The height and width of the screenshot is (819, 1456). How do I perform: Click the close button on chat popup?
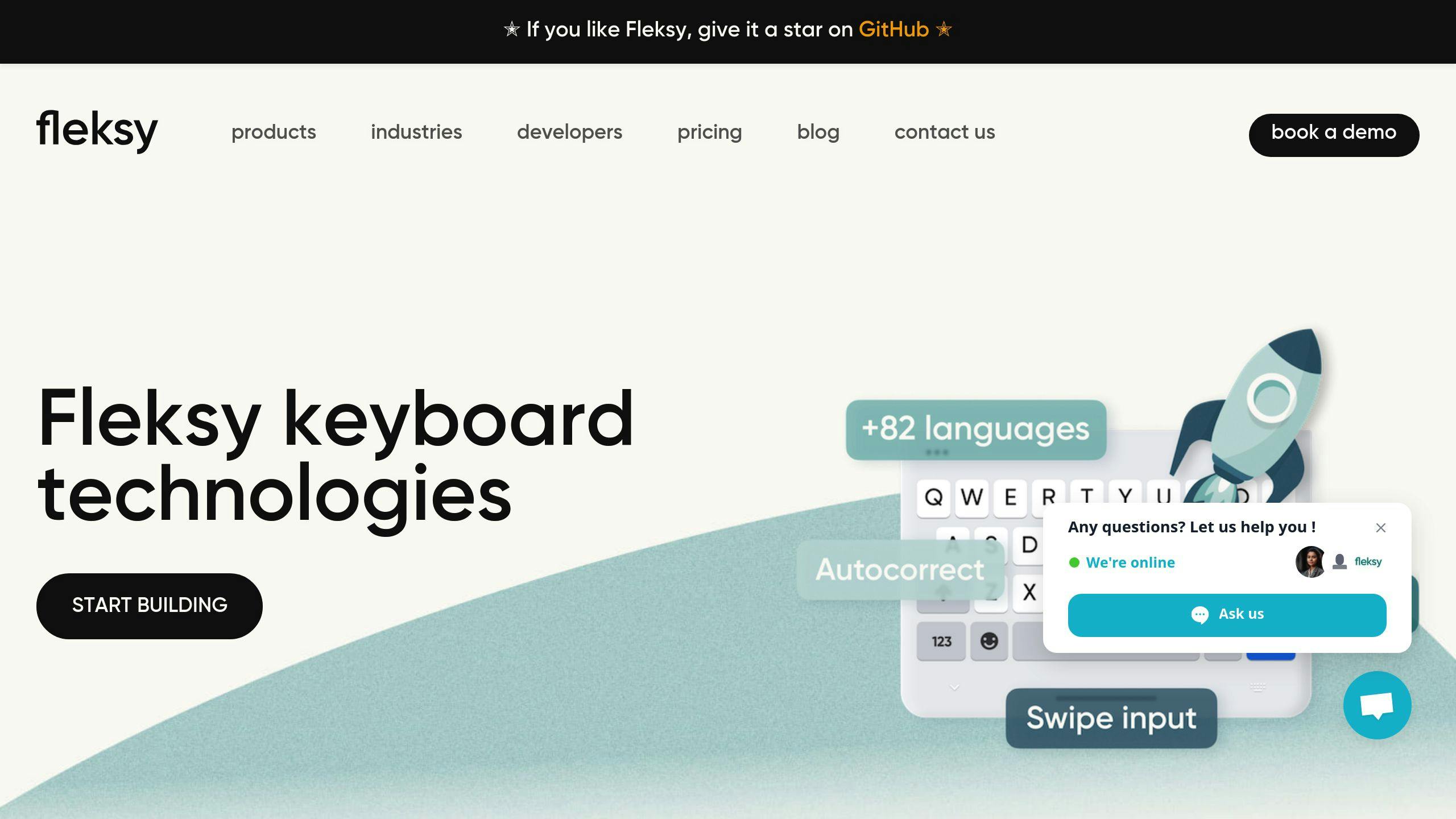coord(1380,527)
